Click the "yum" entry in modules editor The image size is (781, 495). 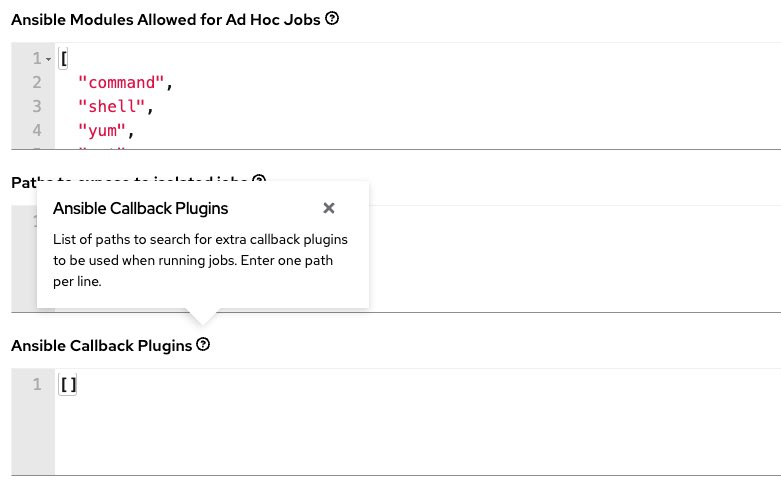coord(97,129)
